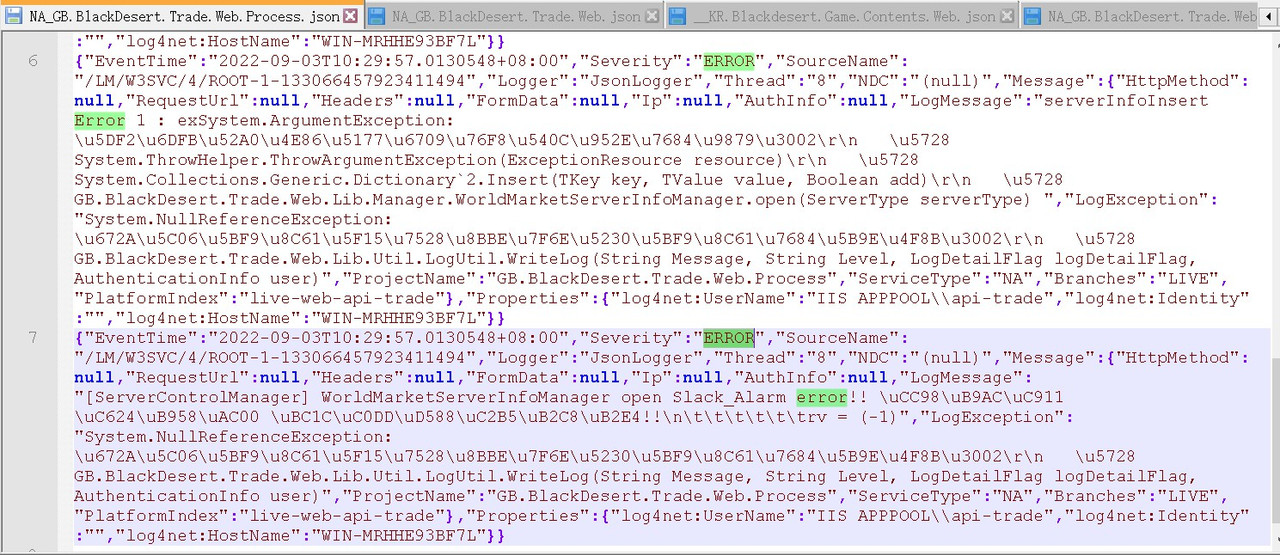Viewport: 1280px width, 555px height.
Task: Switch to the NA_GB.BlackDesert.Trade.Web.Process.json tab
Action: [x=184, y=16]
